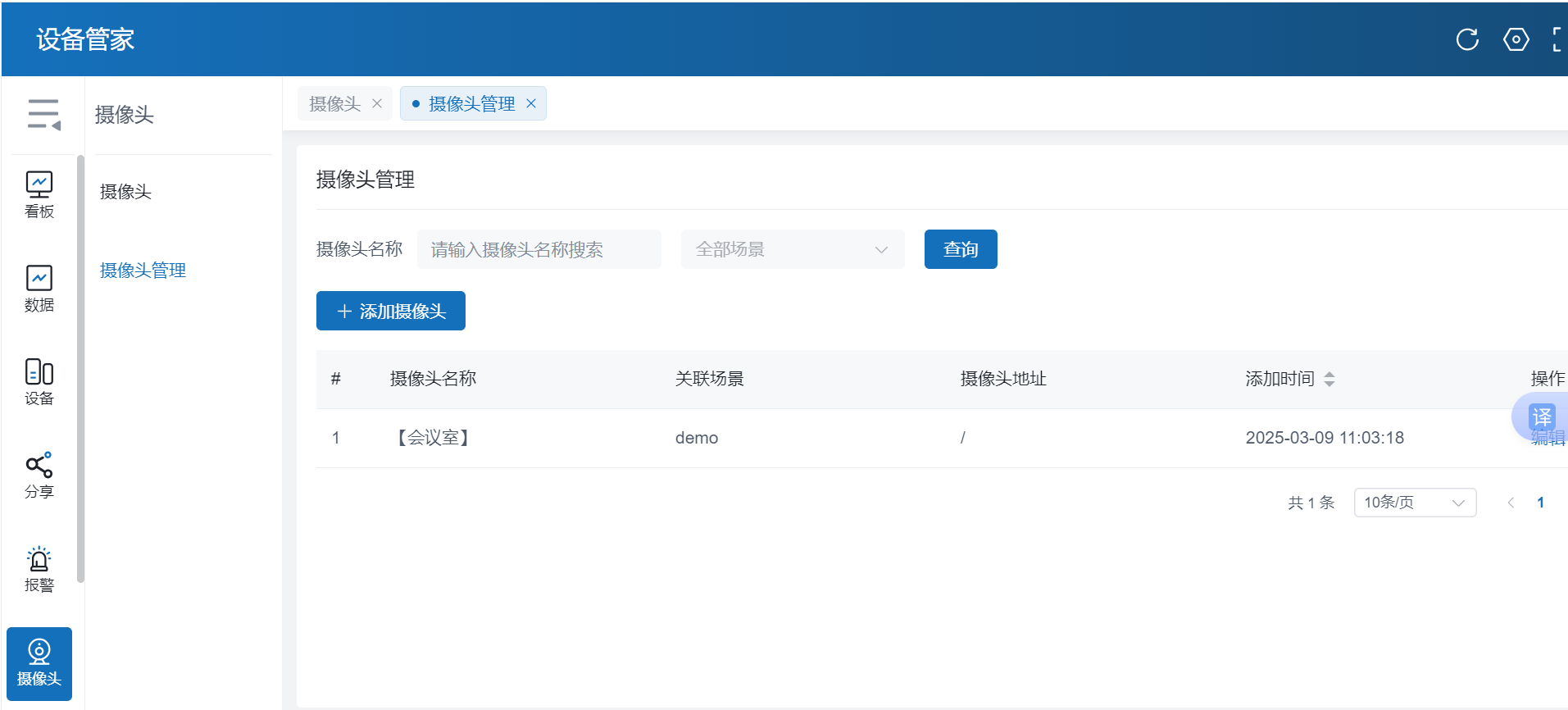Collapse the sidebar menu toggle icon
The height and width of the screenshot is (710, 1568).
point(43,114)
